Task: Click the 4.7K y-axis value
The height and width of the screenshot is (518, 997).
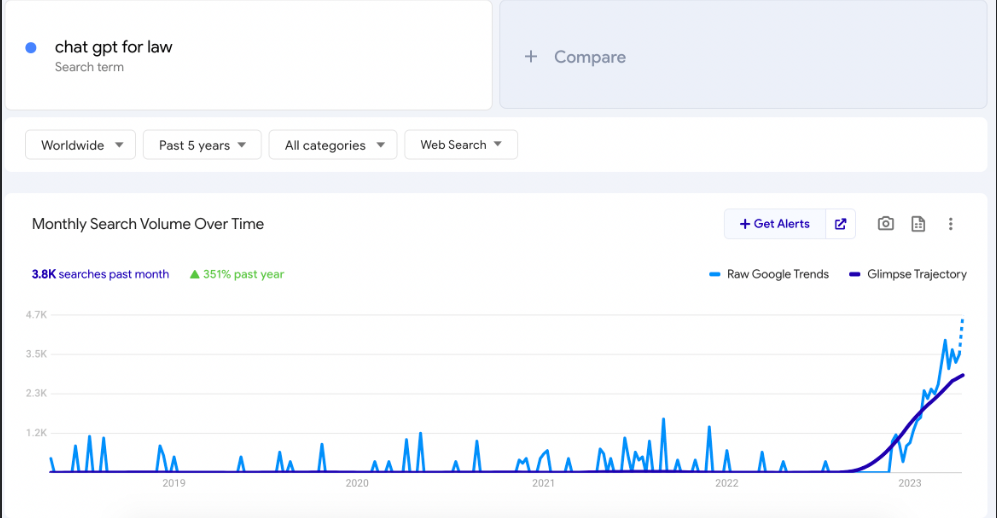Action: click(x=36, y=315)
